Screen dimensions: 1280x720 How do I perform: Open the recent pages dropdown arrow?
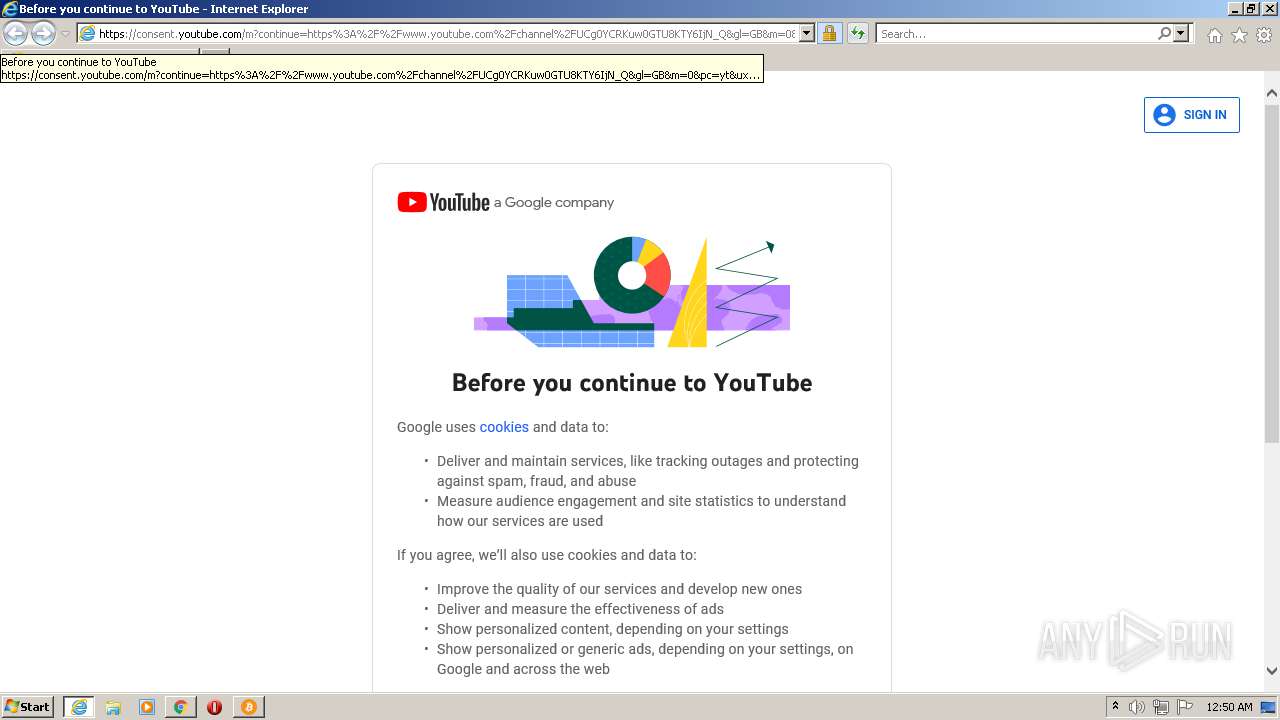(65, 34)
